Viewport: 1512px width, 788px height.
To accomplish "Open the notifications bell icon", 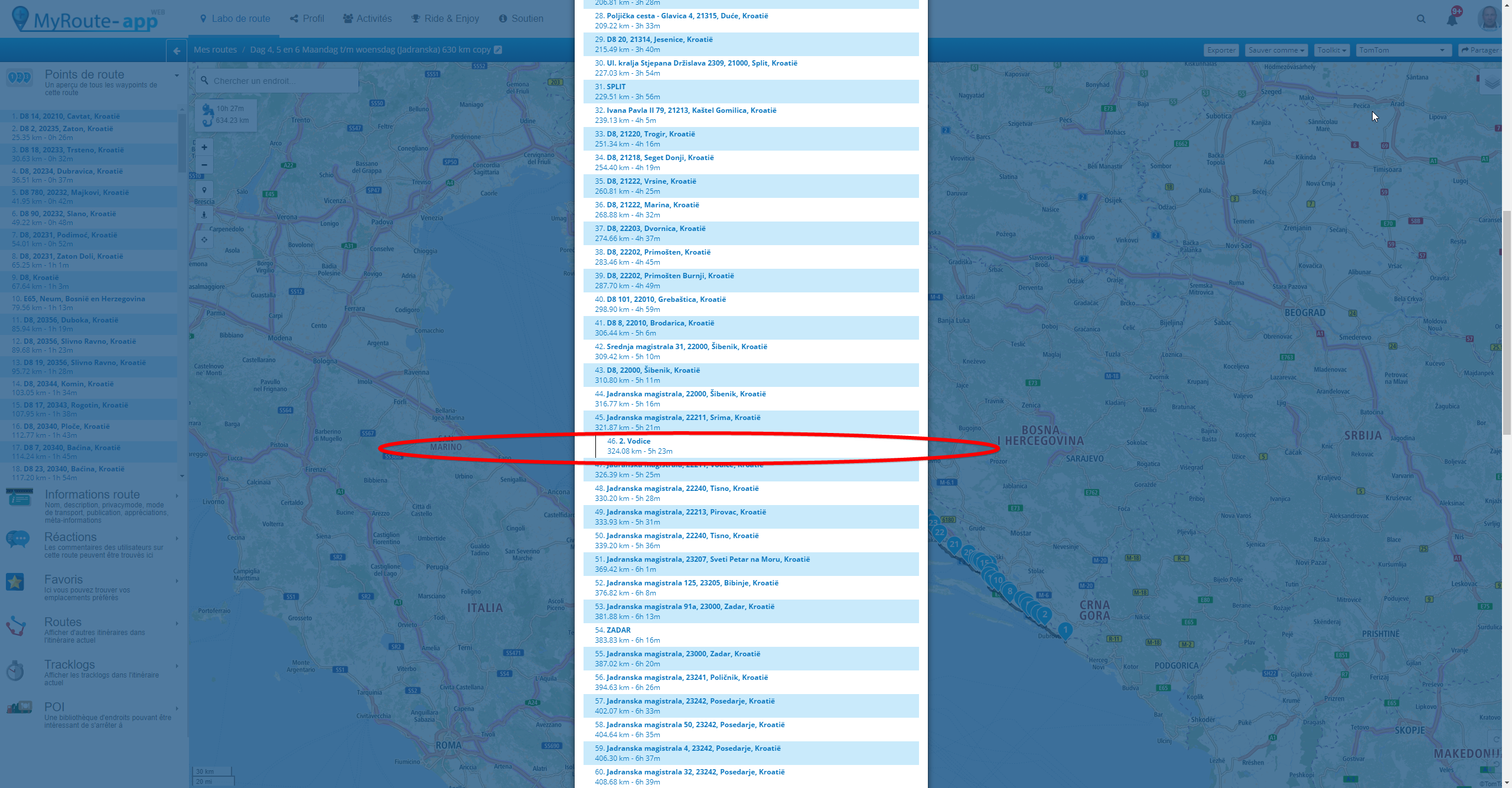I will tap(1452, 19).
